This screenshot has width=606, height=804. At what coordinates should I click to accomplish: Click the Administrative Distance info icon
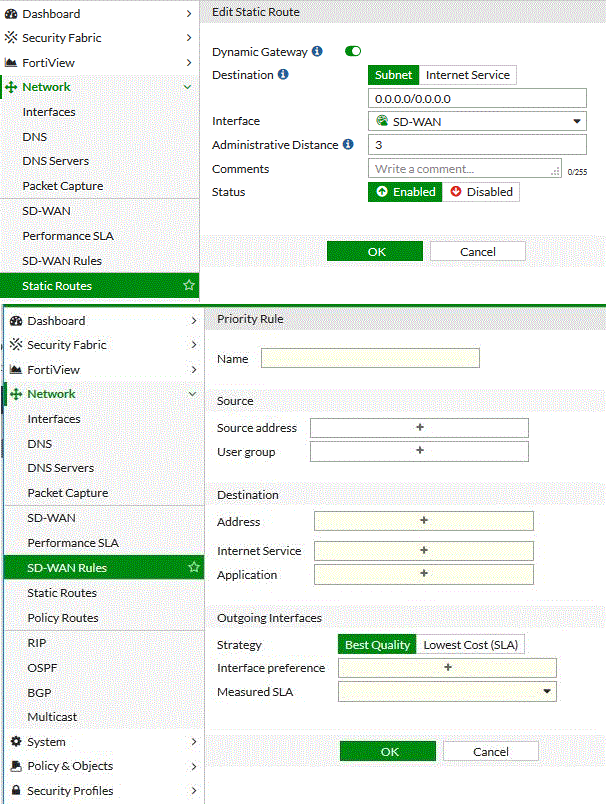point(348,144)
